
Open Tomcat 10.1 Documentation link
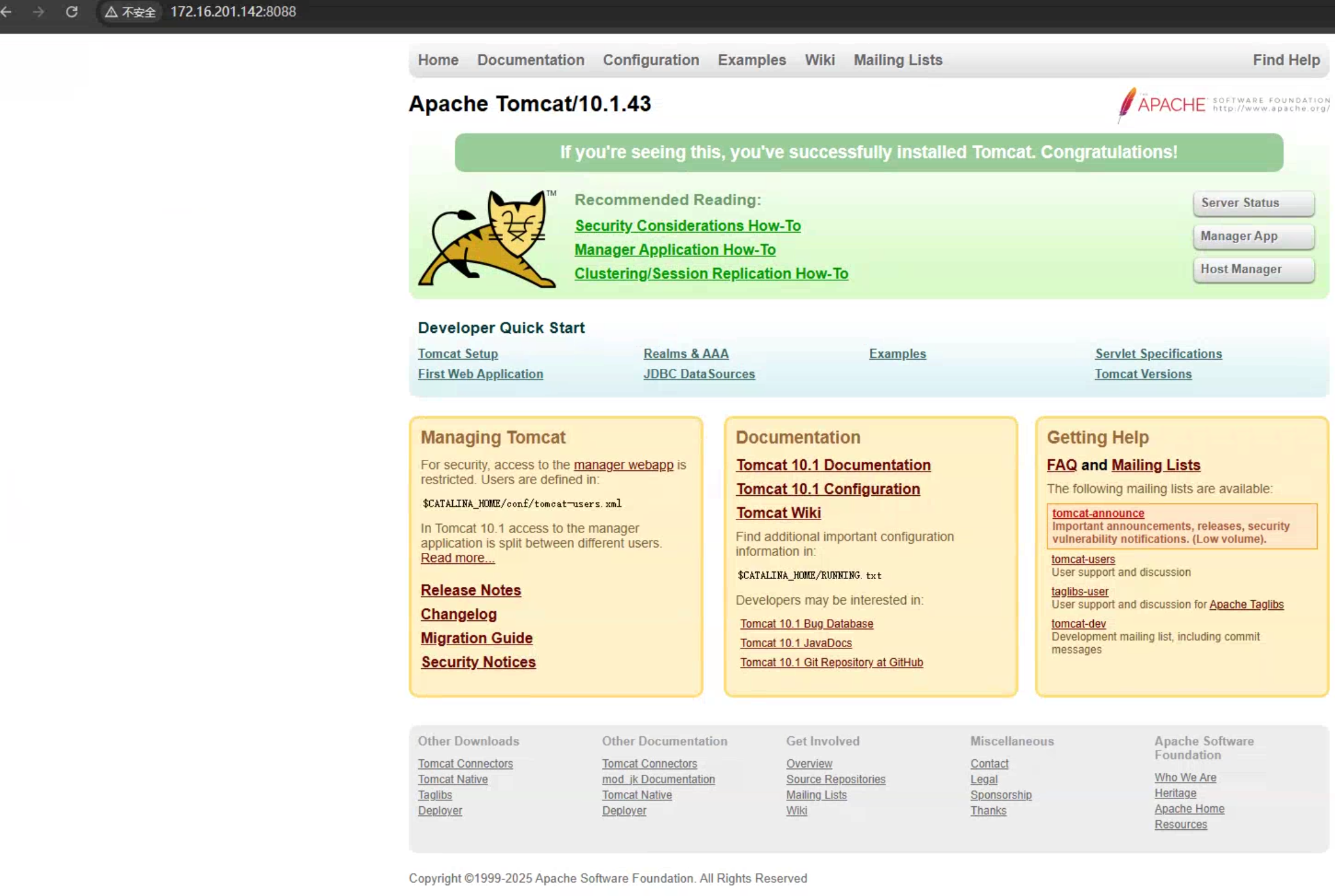(833, 465)
